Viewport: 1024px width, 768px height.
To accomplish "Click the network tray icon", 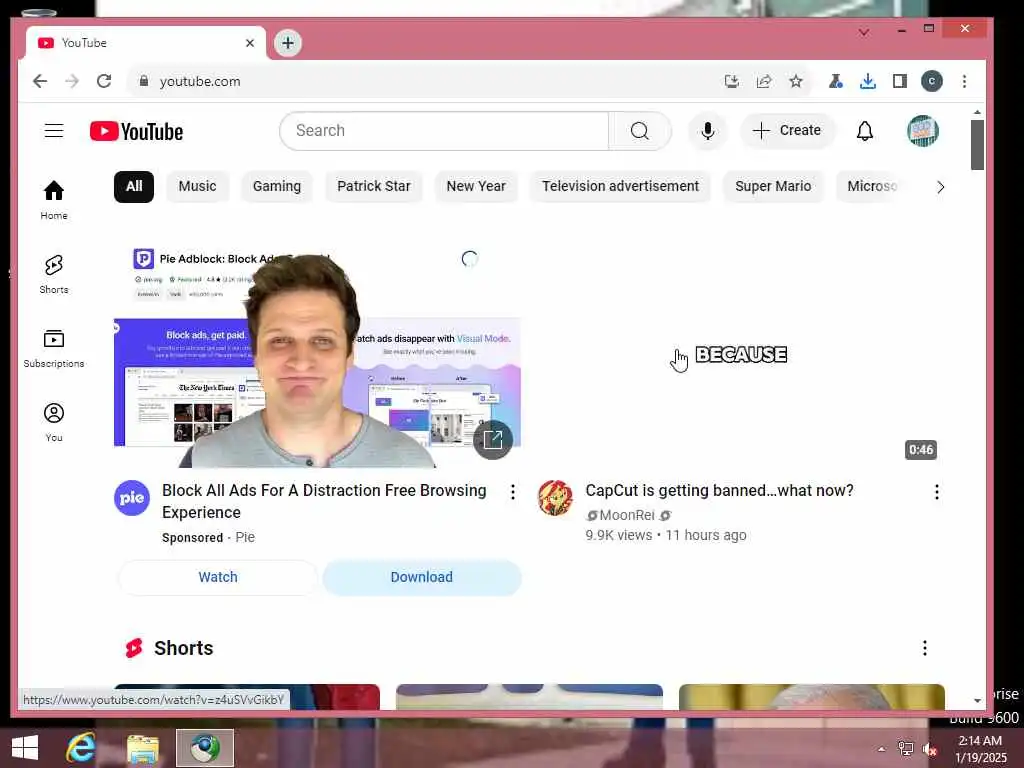I will tap(906, 749).
